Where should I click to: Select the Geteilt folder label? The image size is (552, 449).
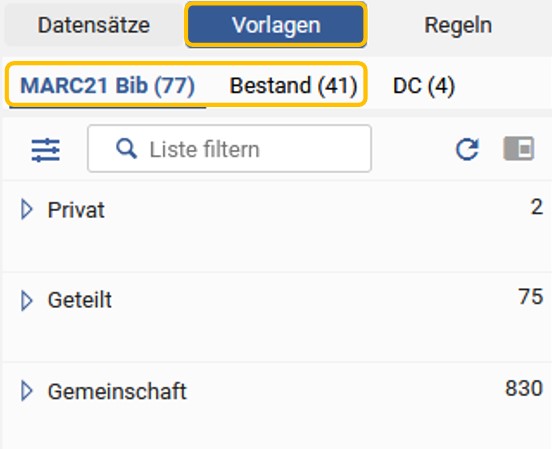80,300
